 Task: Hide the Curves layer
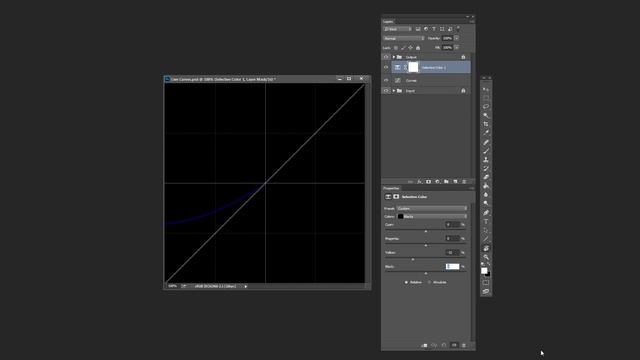pyautogui.click(x=386, y=80)
